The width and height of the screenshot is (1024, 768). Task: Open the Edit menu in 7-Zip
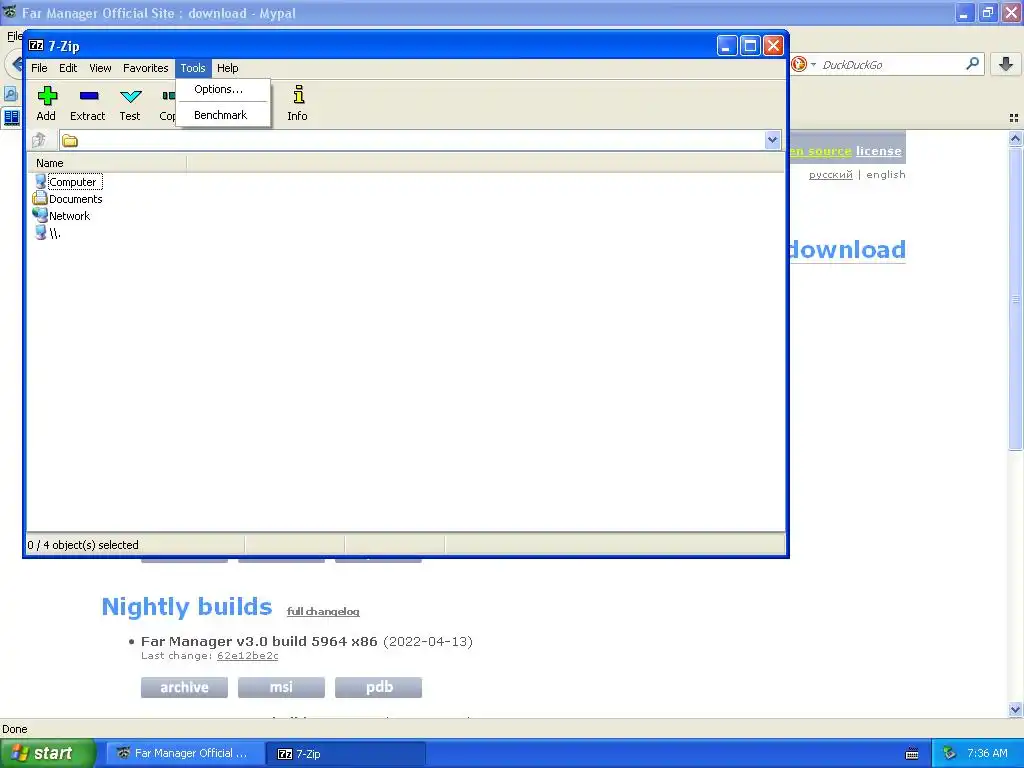(x=68, y=68)
